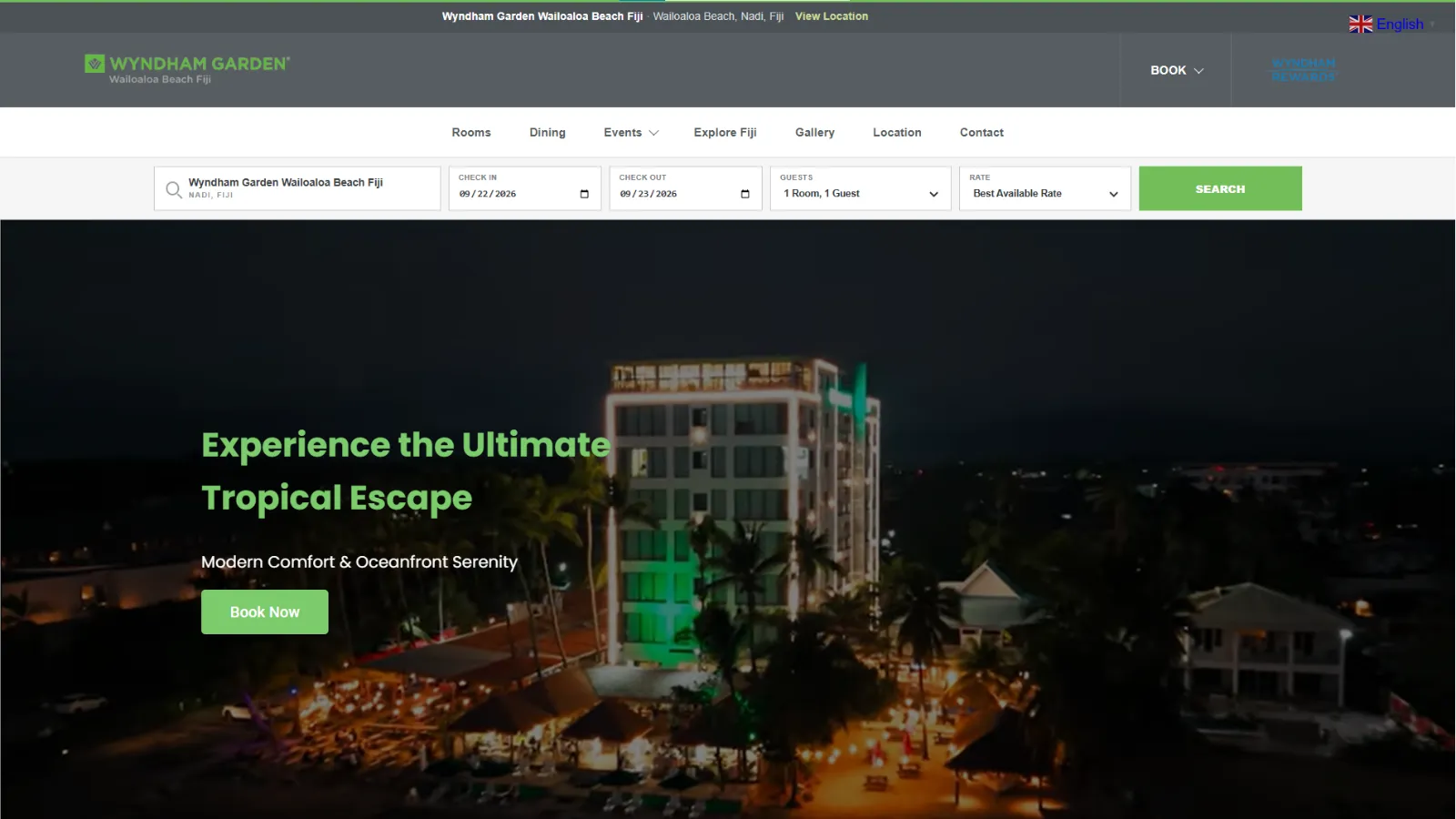Click the green SEARCH button

(x=1220, y=188)
